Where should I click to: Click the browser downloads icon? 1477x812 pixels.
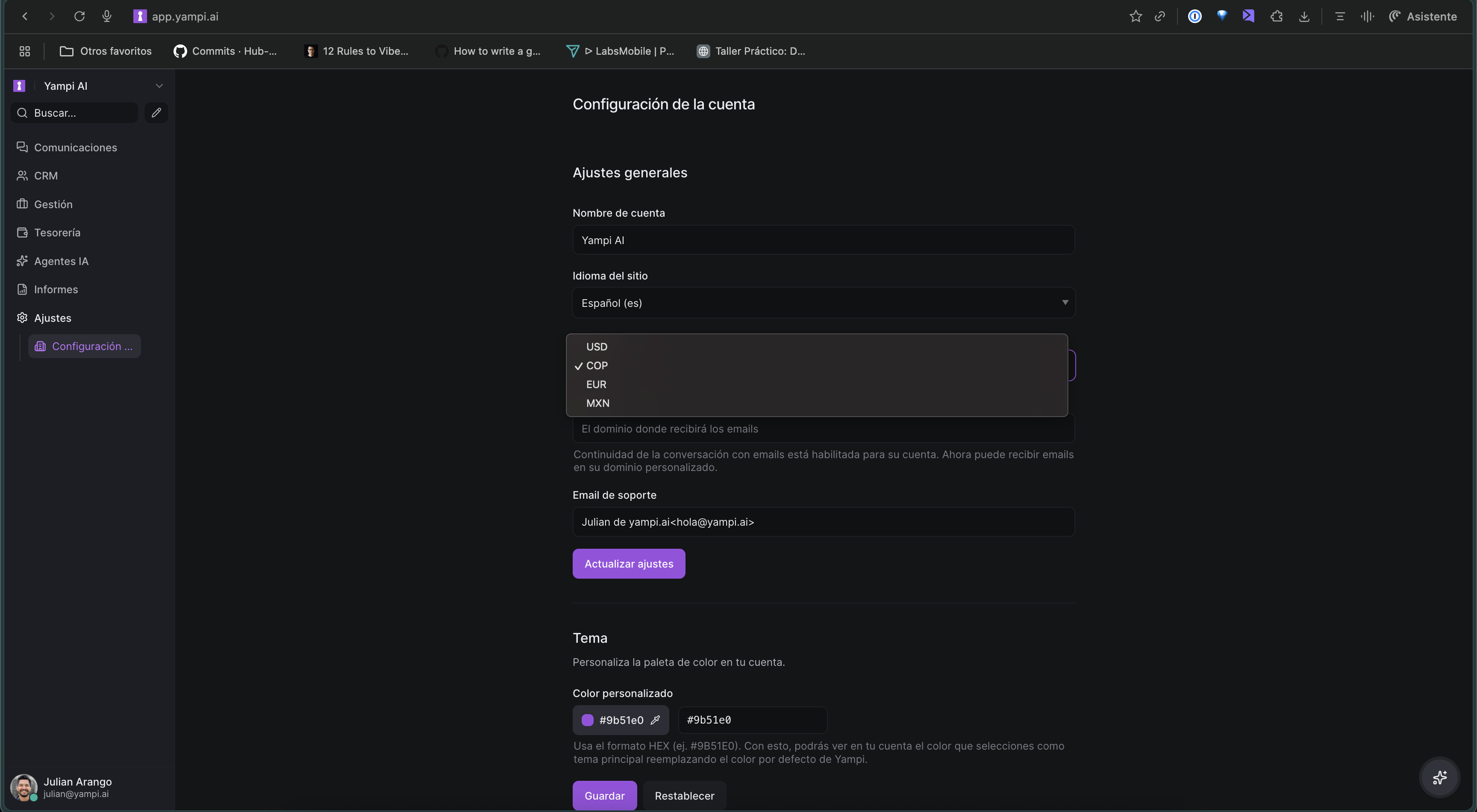pyautogui.click(x=1304, y=16)
